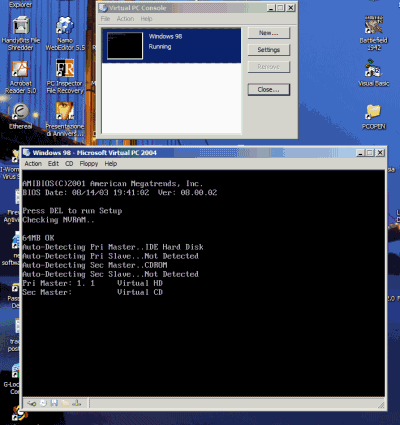Select the Windows 98 Running list entry
This screenshot has height=425, width=400.
tap(171, 46)
